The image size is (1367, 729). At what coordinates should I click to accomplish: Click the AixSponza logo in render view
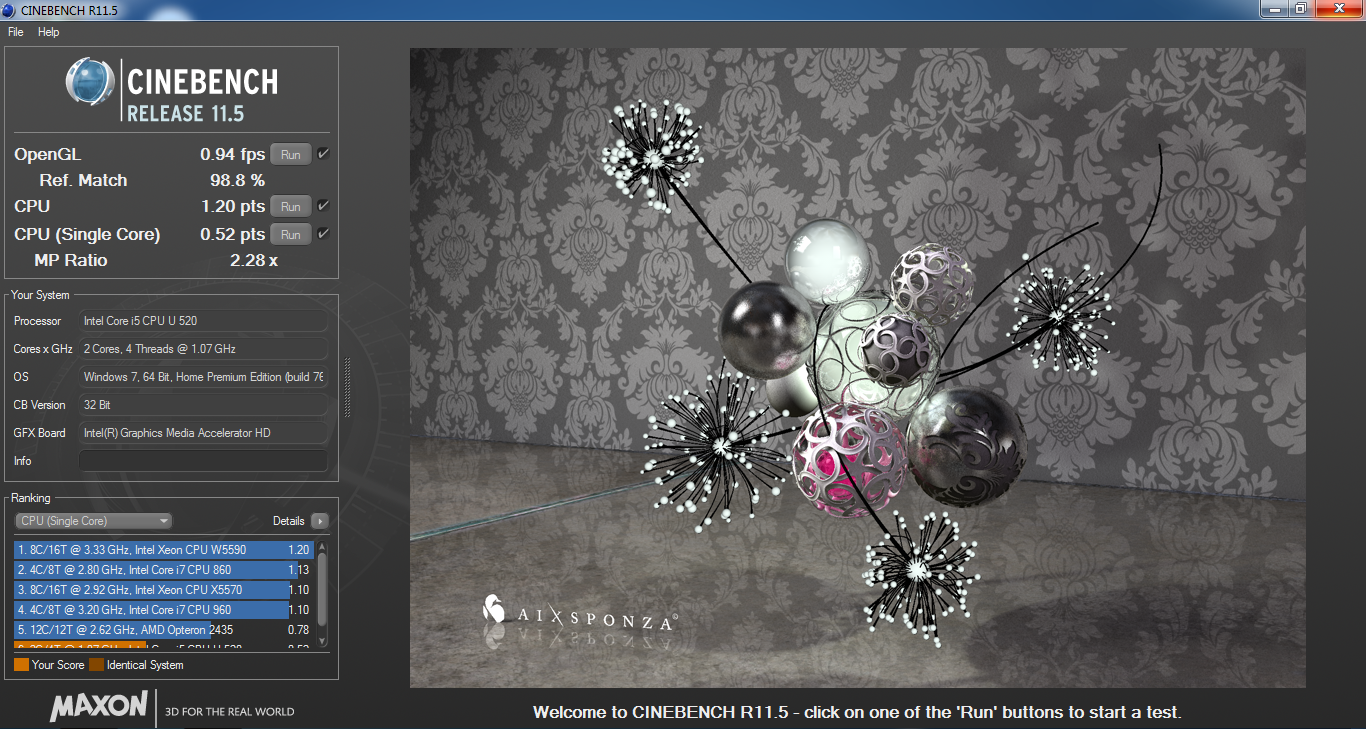point(492,609)
